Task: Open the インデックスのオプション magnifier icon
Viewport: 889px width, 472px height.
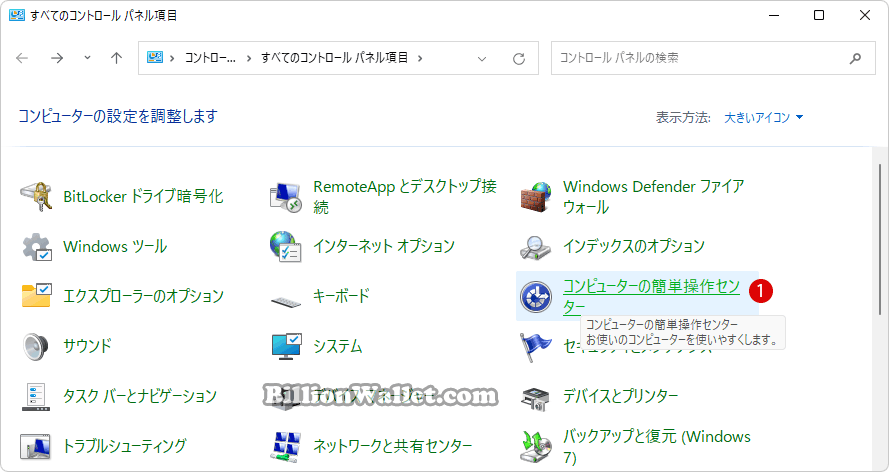Action: (536, 247)
